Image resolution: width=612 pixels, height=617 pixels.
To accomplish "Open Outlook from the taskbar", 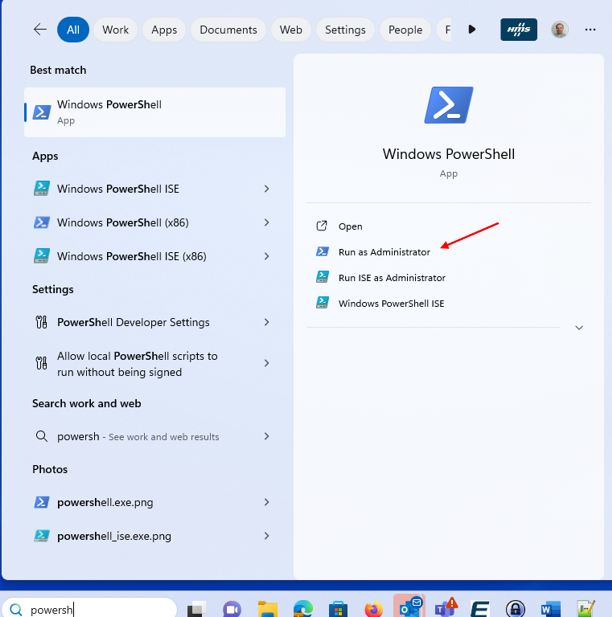I will [x=409, y=606].
